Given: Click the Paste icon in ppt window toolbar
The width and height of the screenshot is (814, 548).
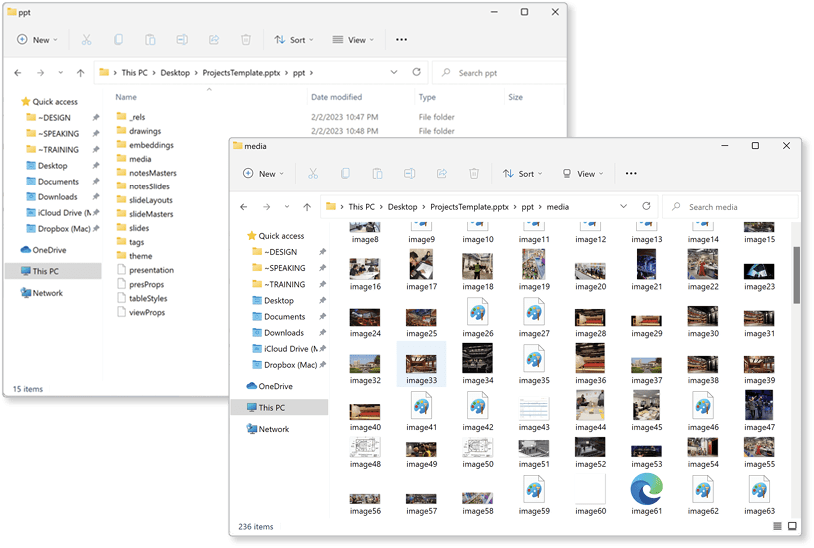Looking at the screenshot, I should (x=150, y=39).
